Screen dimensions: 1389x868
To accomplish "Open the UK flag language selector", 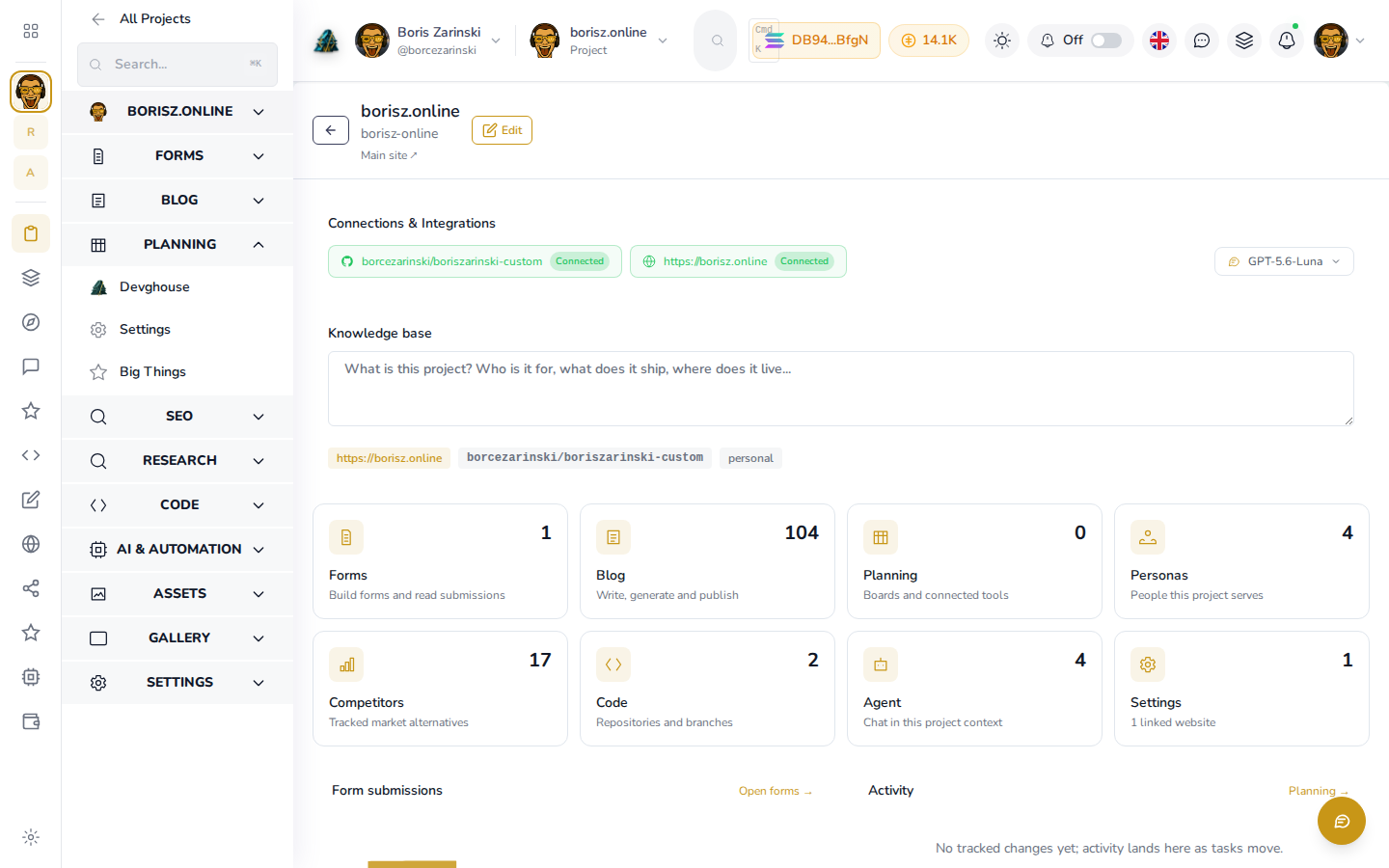I will pyautogui.click(x=1159, y=41).
